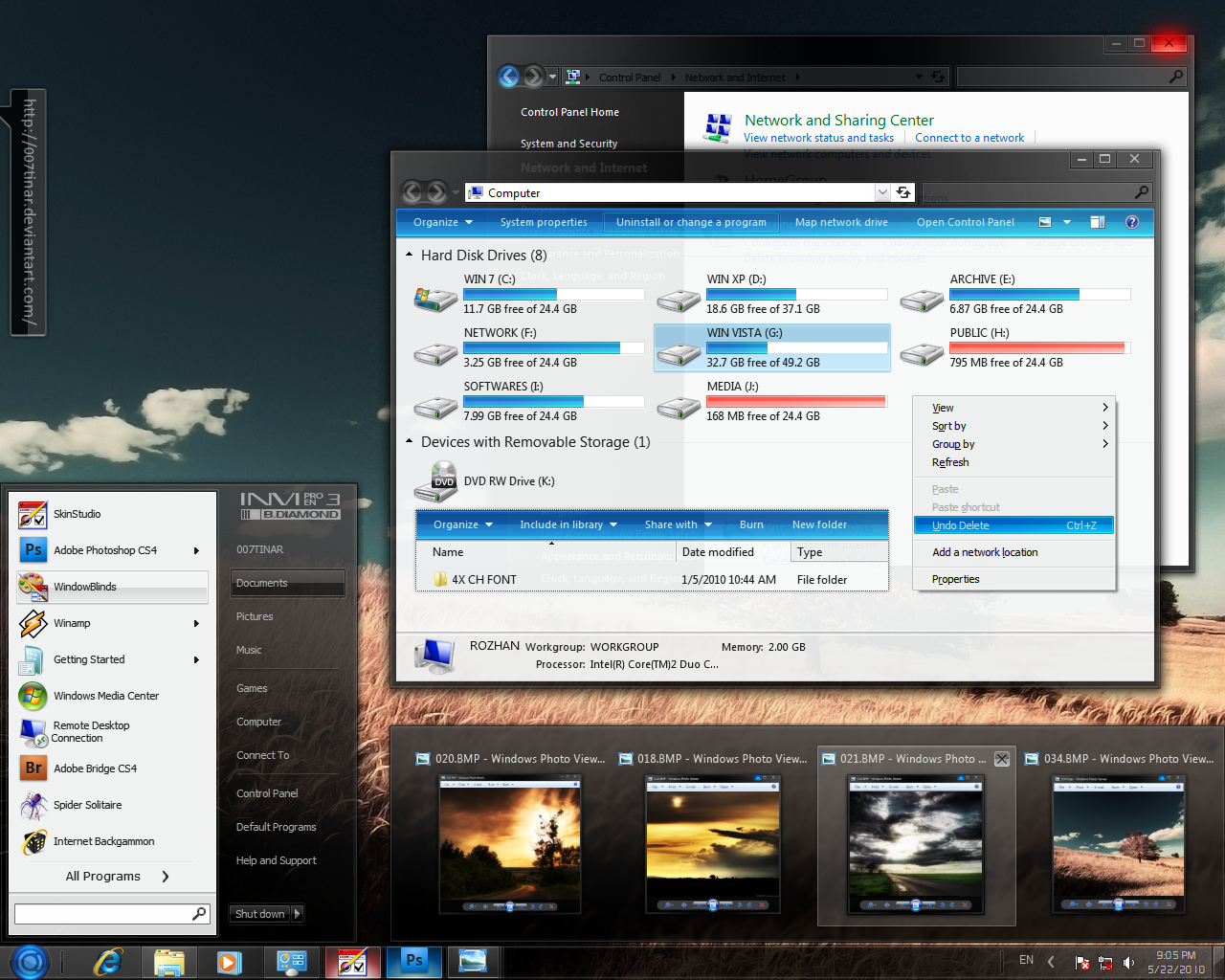Click Open Control Panel in Computer toolbar

click(x=966, y=222)
